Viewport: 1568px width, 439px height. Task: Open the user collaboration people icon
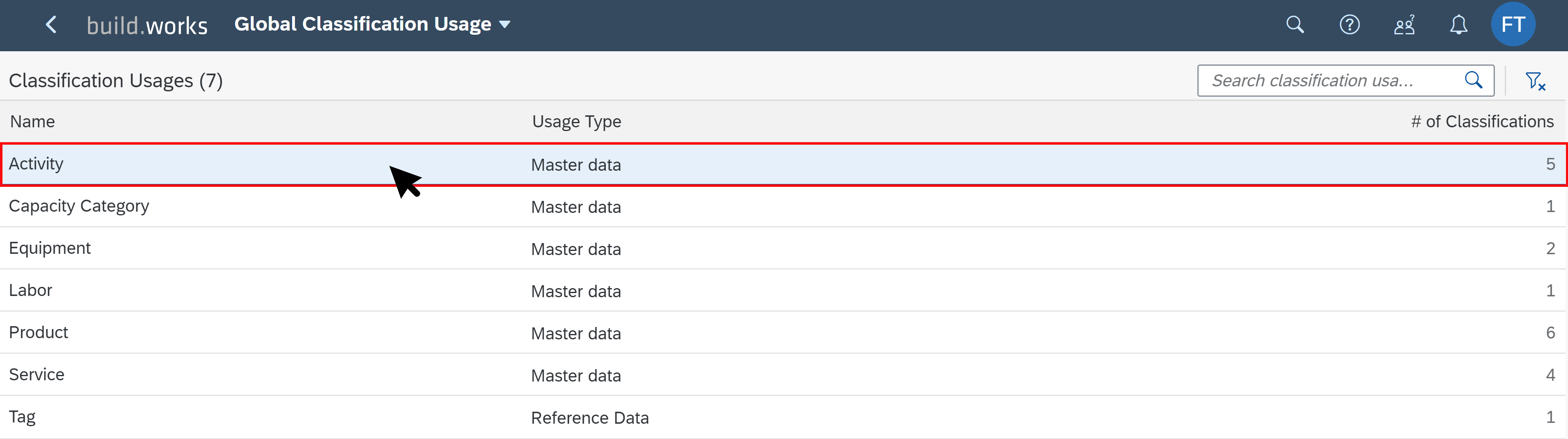1404,25
